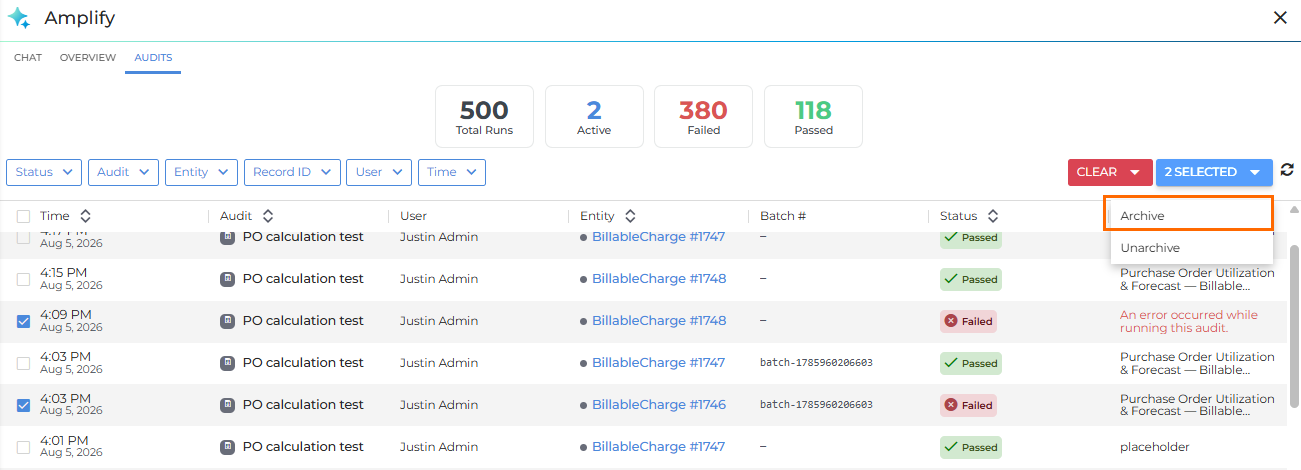Click the 500 Total Runs card
Image resolution: width=1301 pixels, height=470 pixels.
pyautogui.click(x=484, y=116)
